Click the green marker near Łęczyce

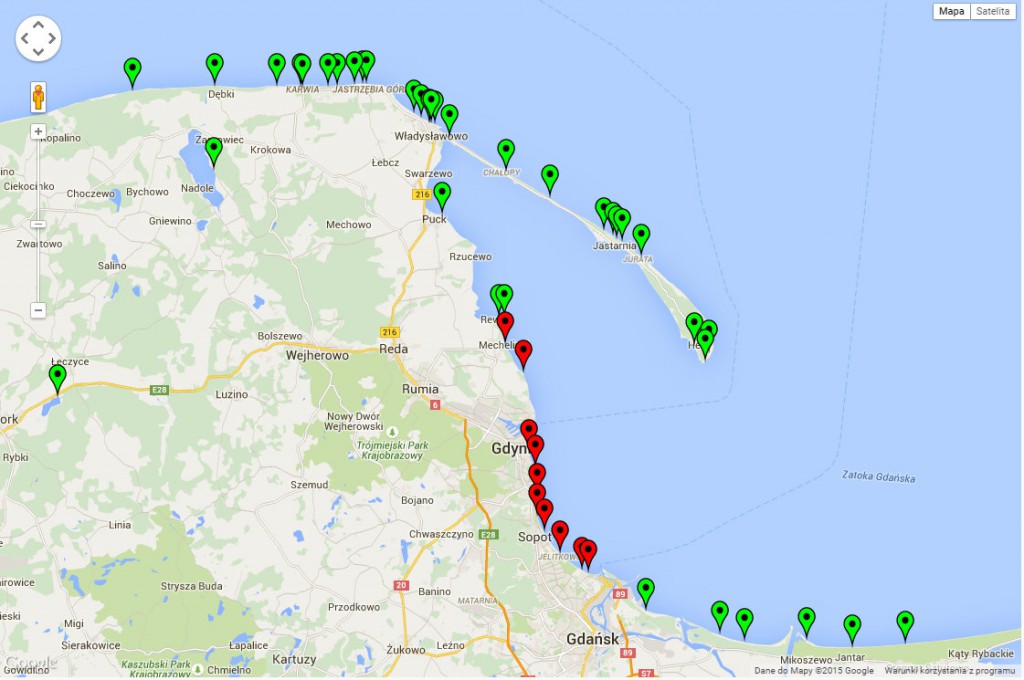(x=58, y=376)
